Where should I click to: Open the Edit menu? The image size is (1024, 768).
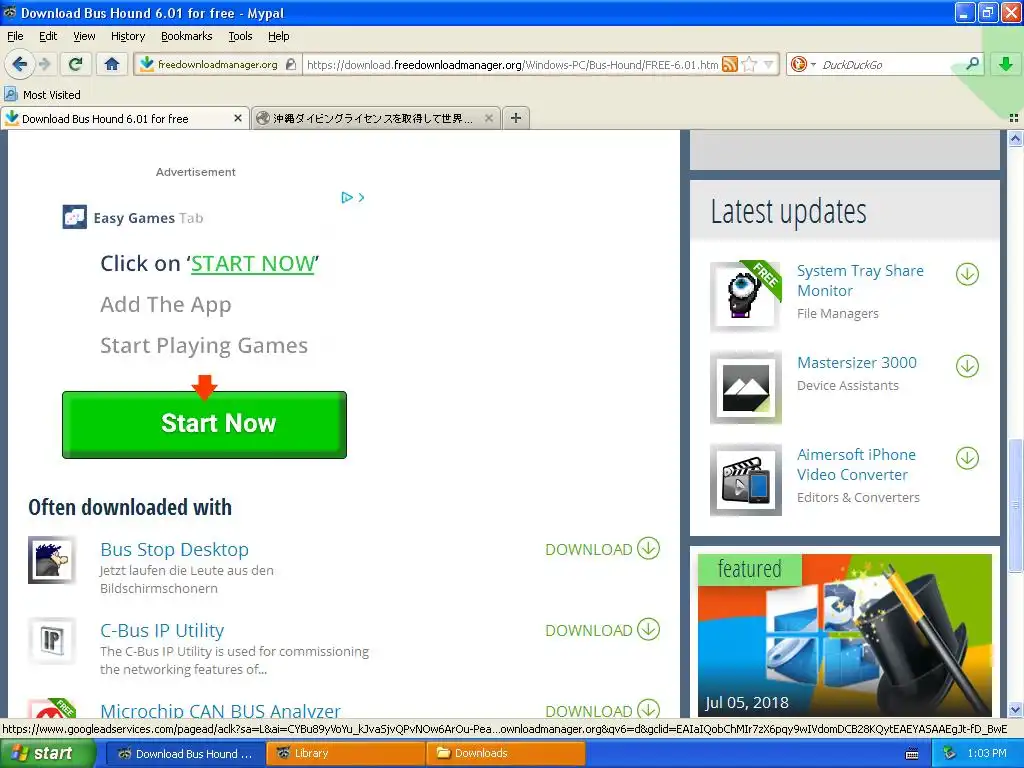(48, 36)
